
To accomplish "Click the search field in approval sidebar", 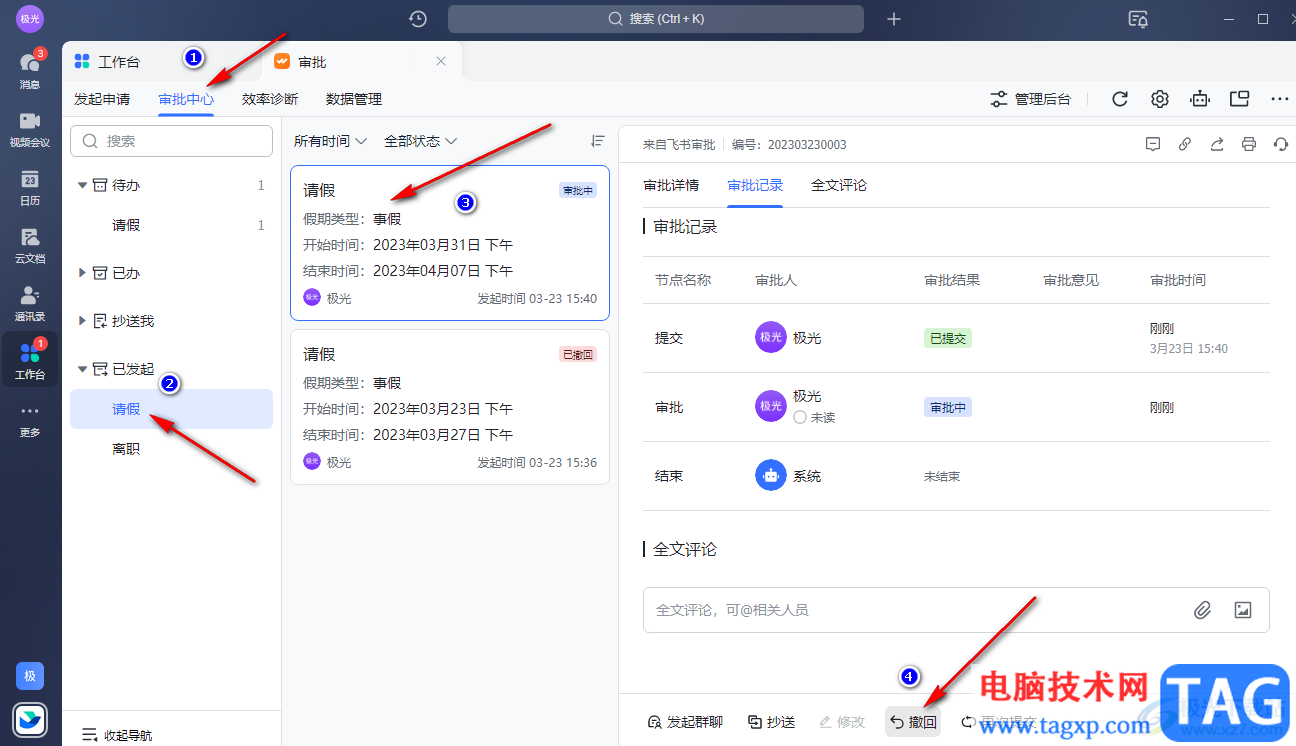I will [171, 141].
